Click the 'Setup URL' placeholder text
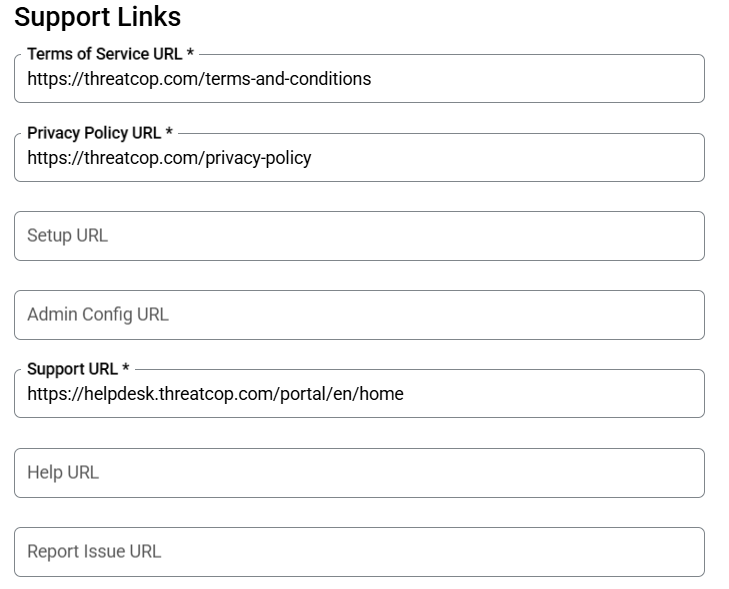Image resolution: width=729 pixels, height=589 pixels. click(x=67, y=236)
